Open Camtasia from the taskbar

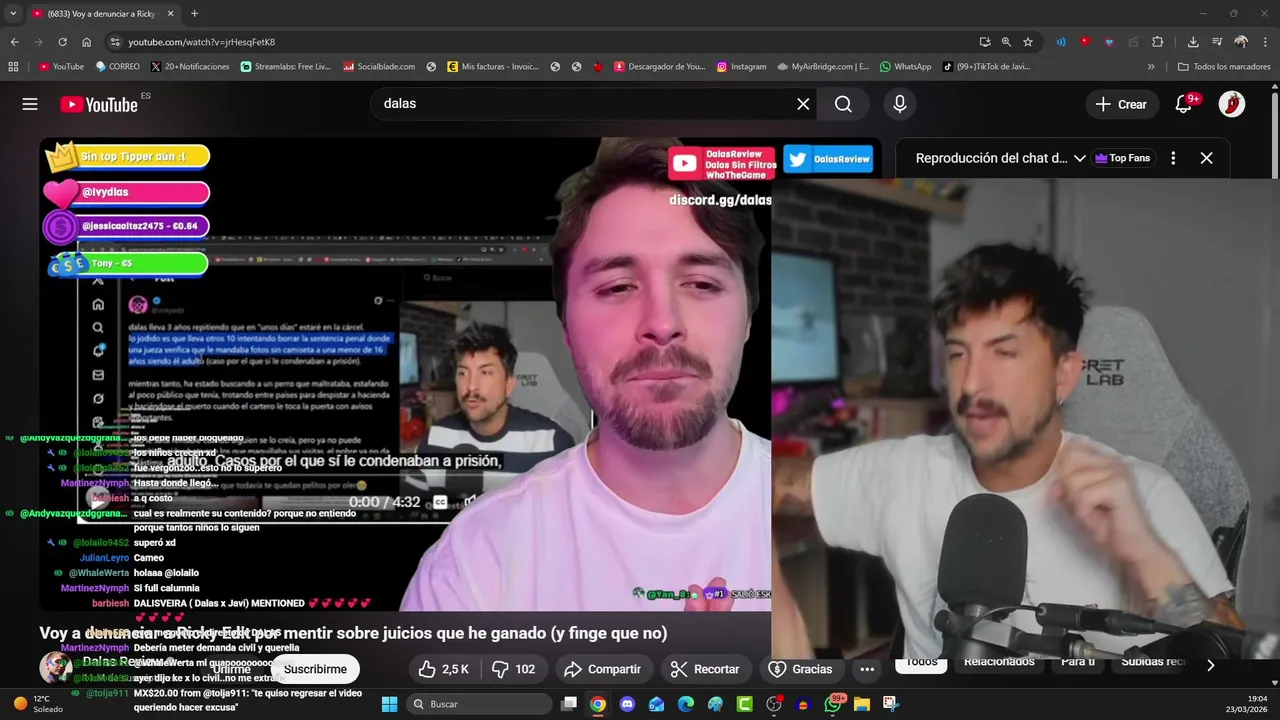pyautogui.click(x=745, y=704)
